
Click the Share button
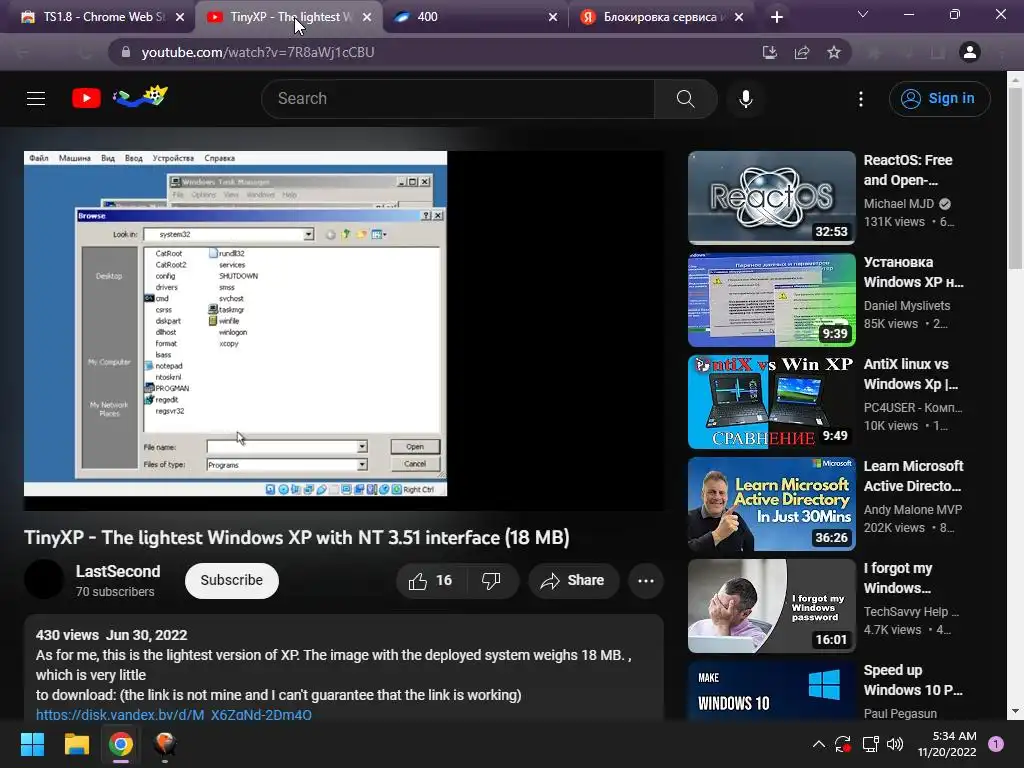pos(574,581)
